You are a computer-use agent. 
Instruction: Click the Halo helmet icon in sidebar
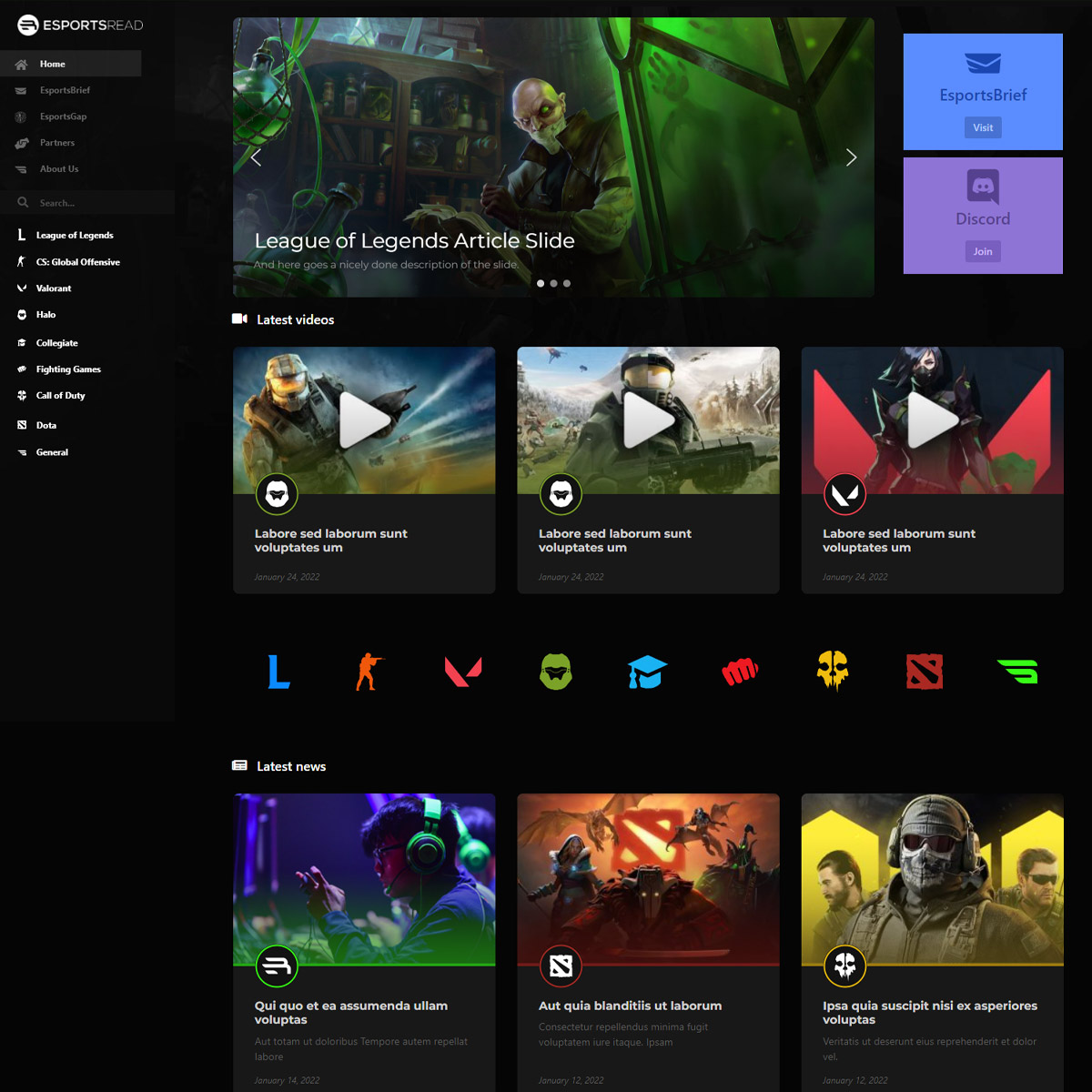pos(22,315)
